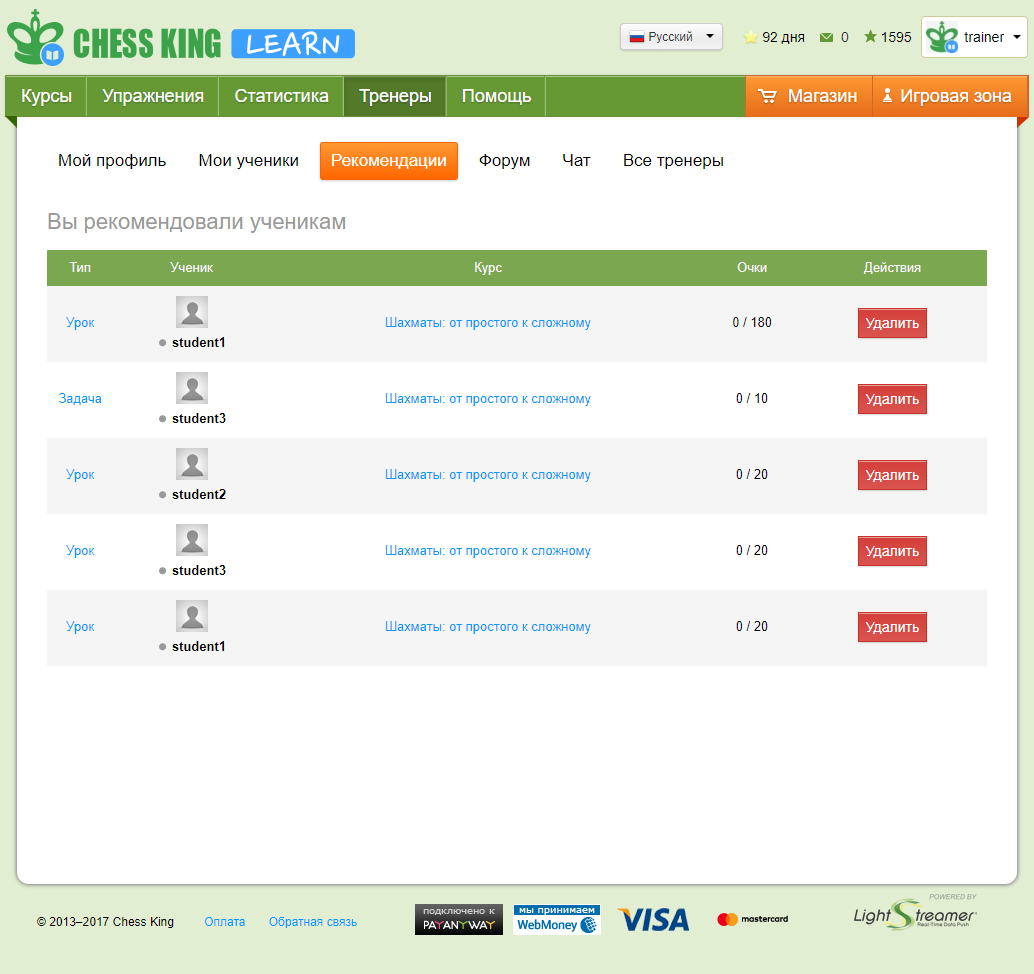This screenshot has height=974, width=1034.
Task: Click the trainer profile avatar icon
Action: pos(942,37)
